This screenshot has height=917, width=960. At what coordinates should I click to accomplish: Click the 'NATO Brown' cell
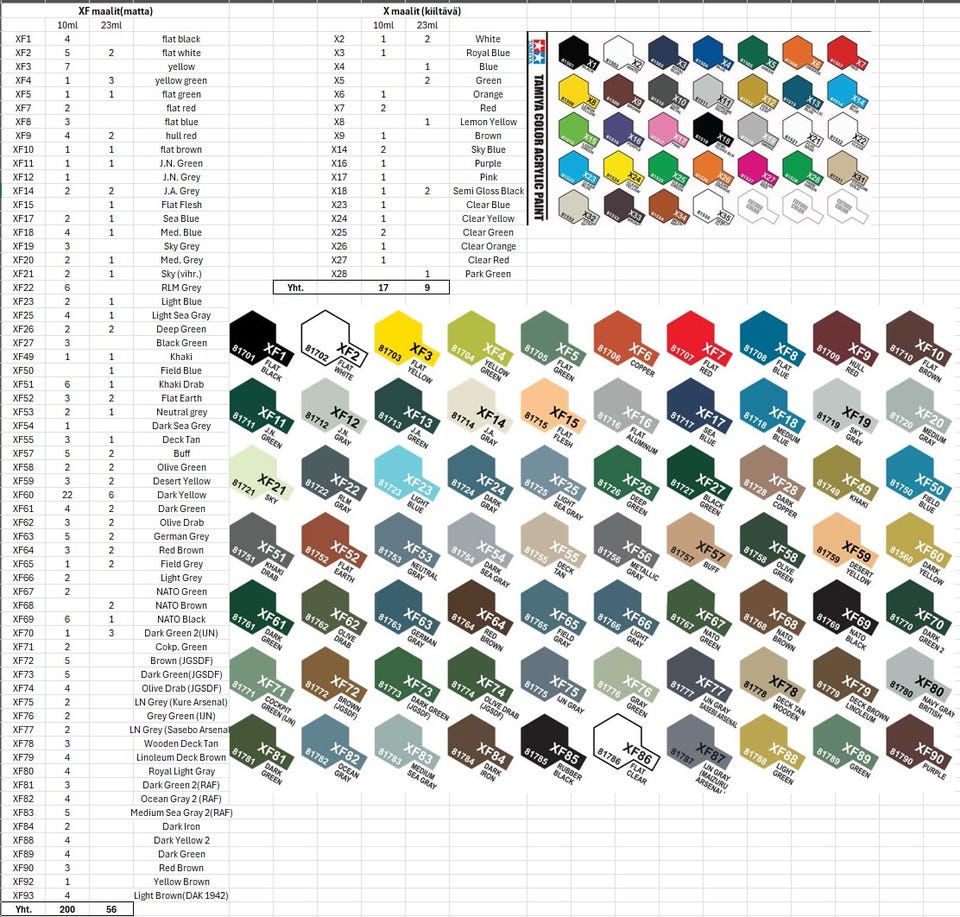click(x=181, y=605)
